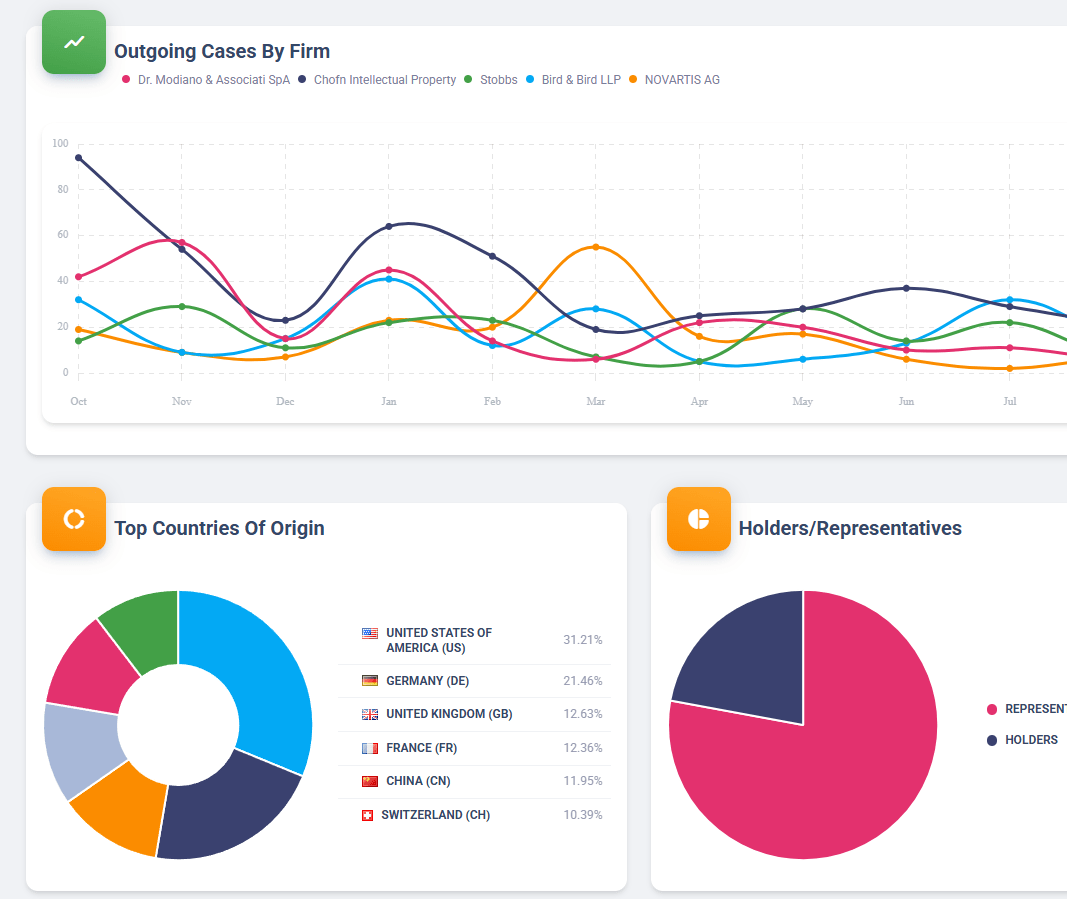Click the China flag icon

click(370, 781)
